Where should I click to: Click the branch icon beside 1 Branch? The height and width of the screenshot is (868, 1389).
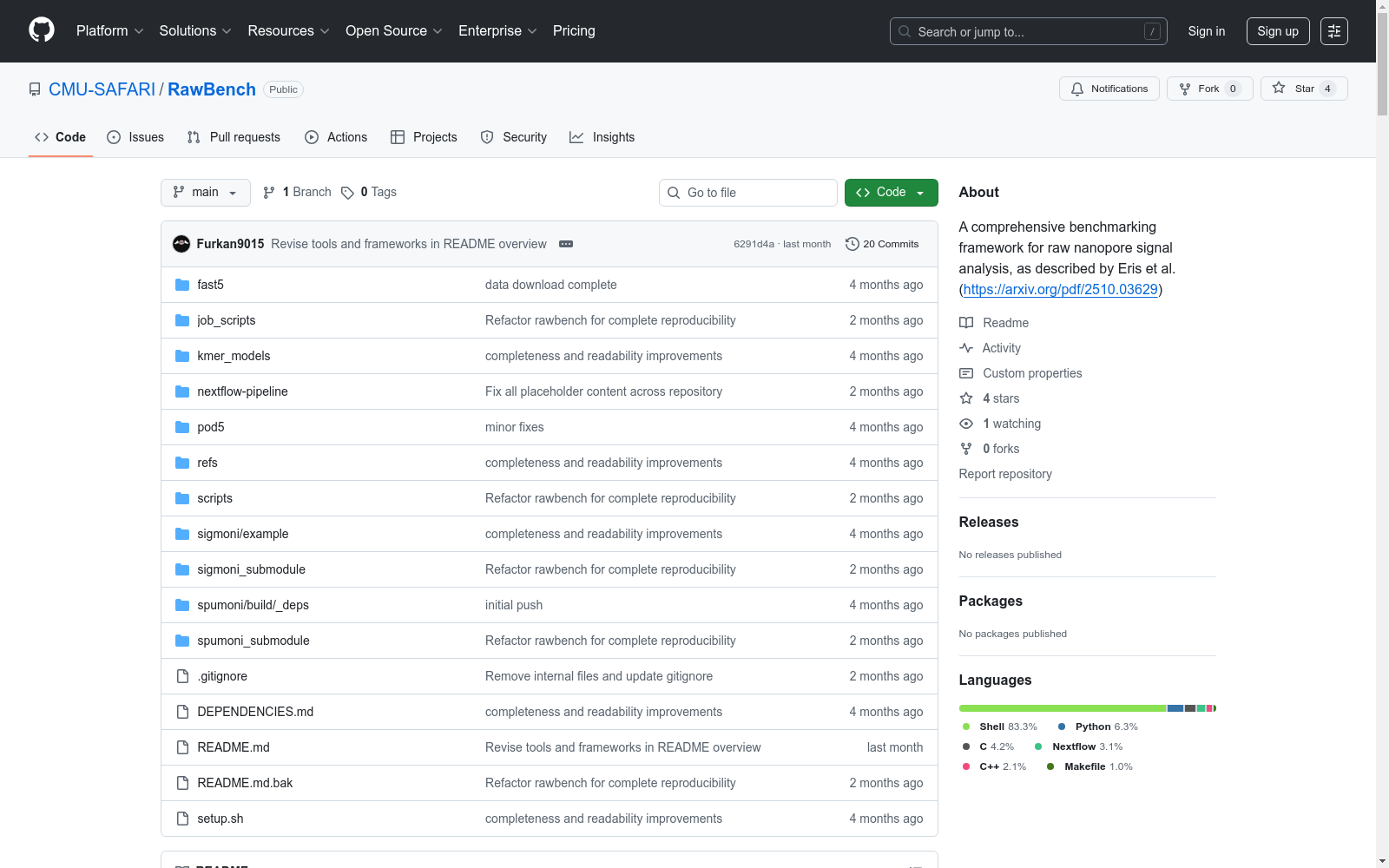coord(269,193)
